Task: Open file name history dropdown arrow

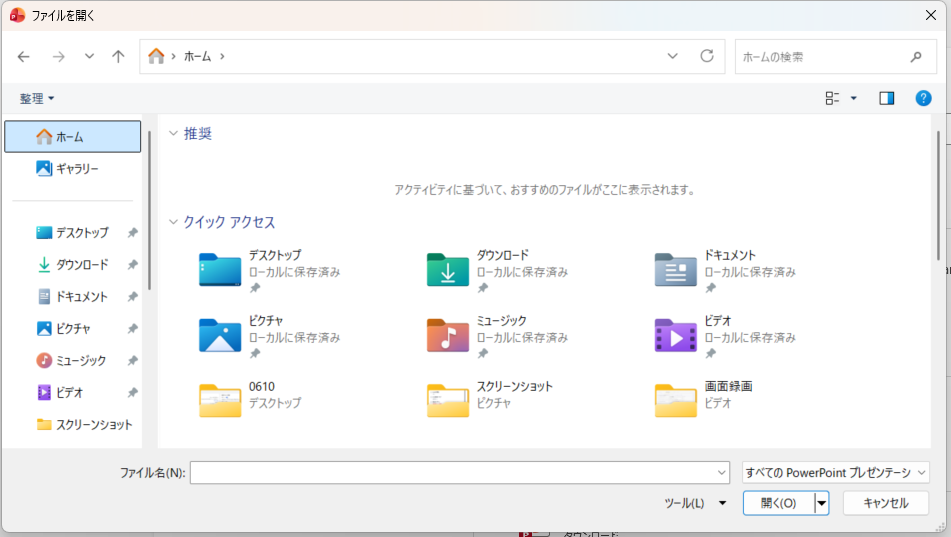Action: click(722, 473)
